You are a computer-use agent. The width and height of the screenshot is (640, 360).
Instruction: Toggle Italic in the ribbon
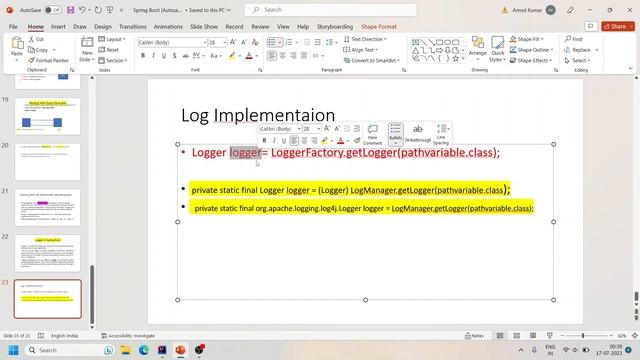point(153,56)
